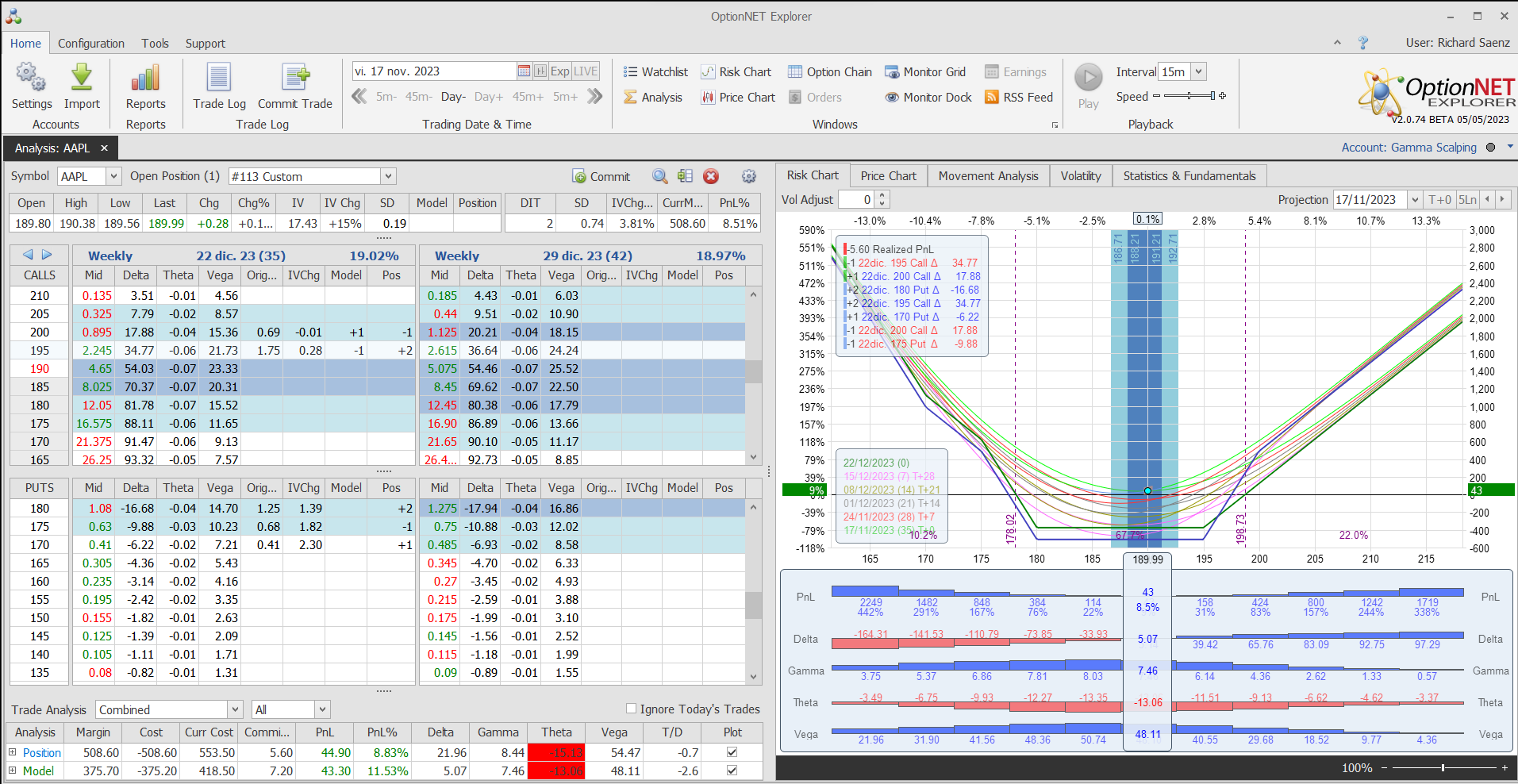Toggle Ignore Today's Trades checkbox

click(x=632, y=709)
